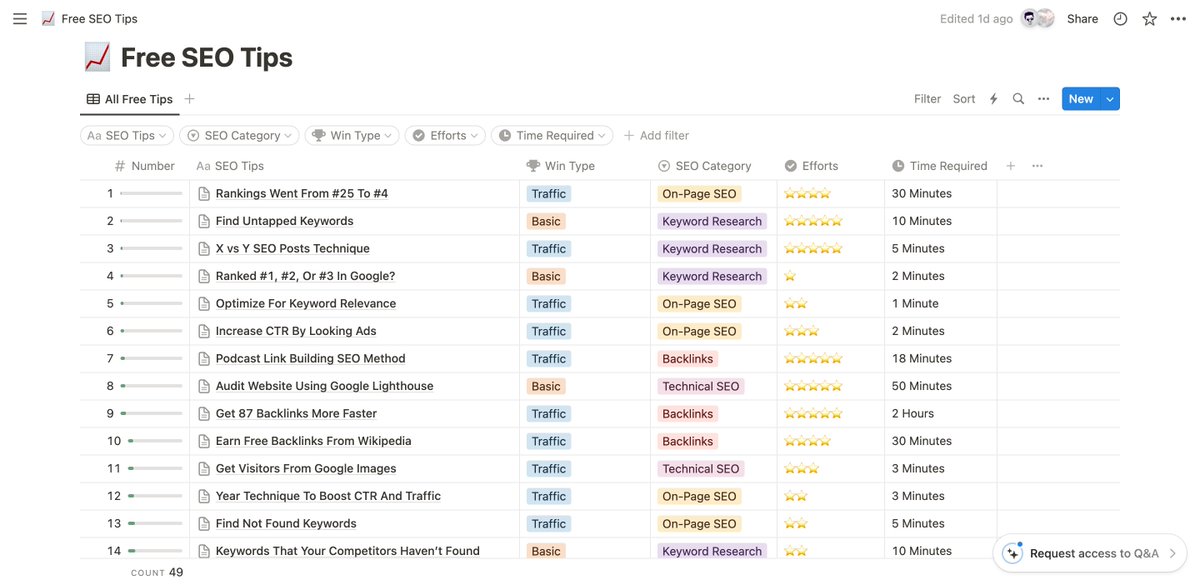Screen dimensions: 1200x585
Task: Add a new property with the plus icon
Action: click(1010, 165)
